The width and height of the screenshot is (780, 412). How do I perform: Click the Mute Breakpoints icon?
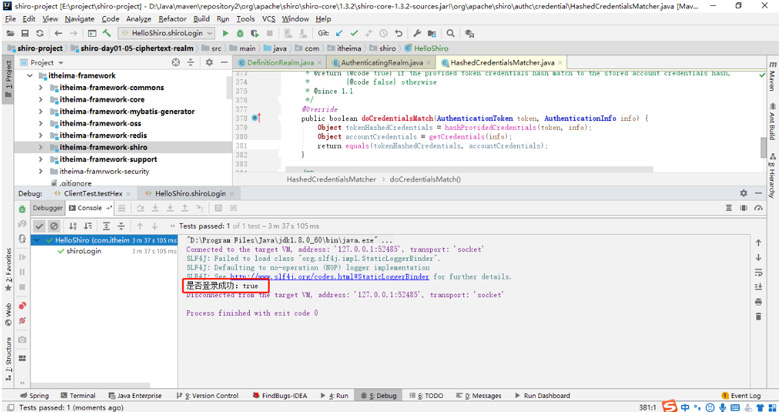click(x=22, y=321)
